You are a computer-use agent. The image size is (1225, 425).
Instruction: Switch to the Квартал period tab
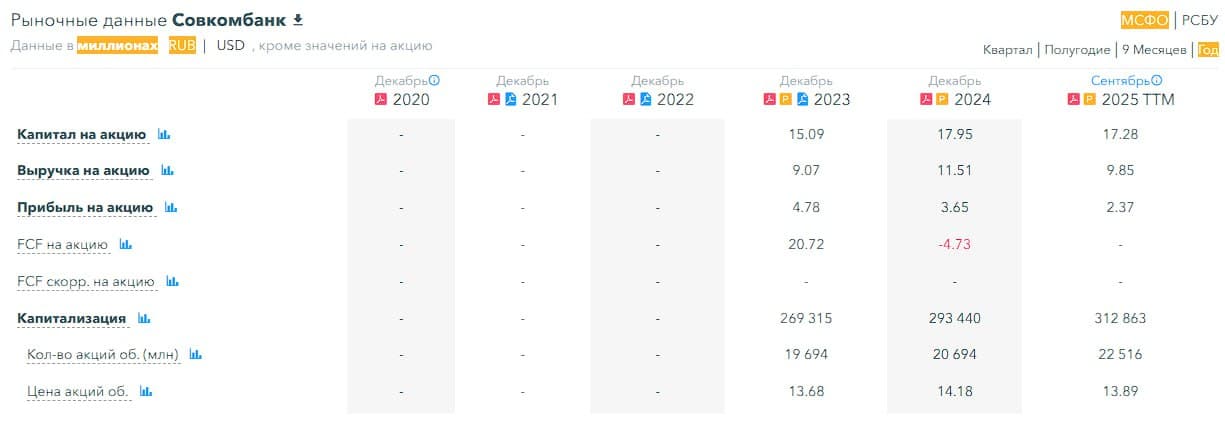coord(1007,49)
